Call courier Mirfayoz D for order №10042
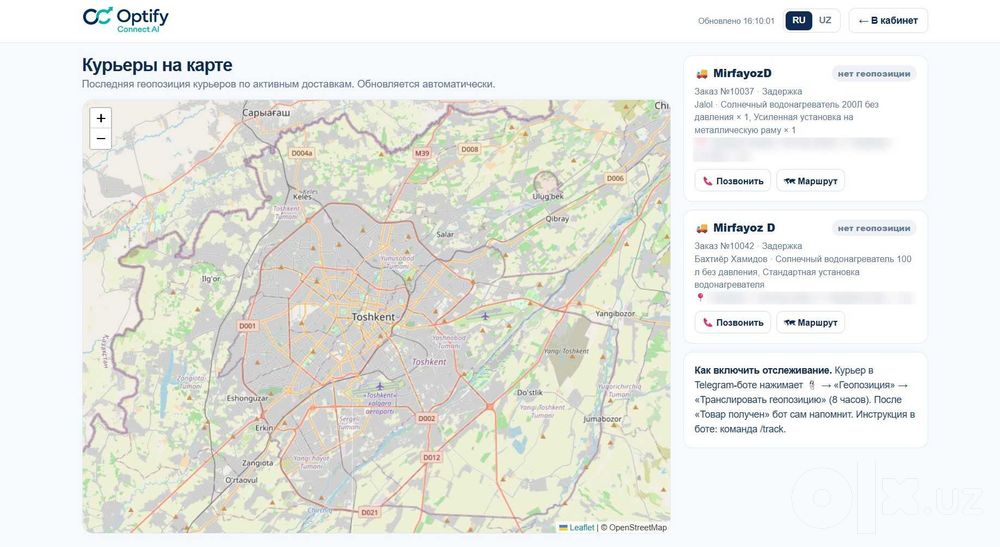Viewport: 1000px width, 547px height. click(x=732, y=323)
